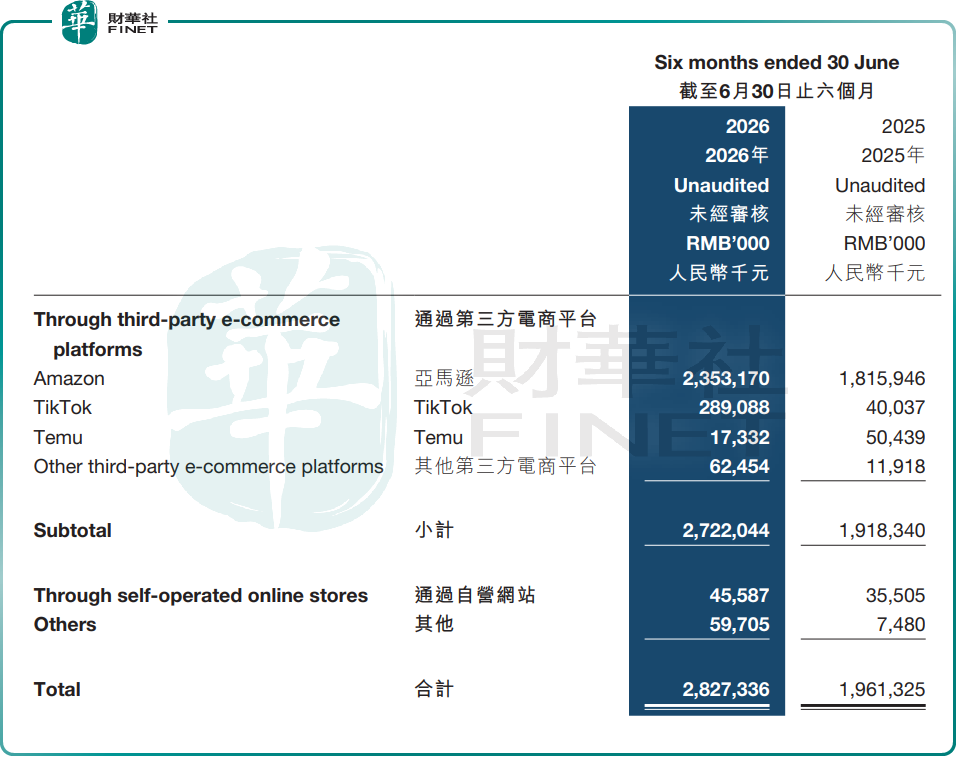
Task: Click the Total 2025 value 1,961,325
Action: click(x=882, y=689)
